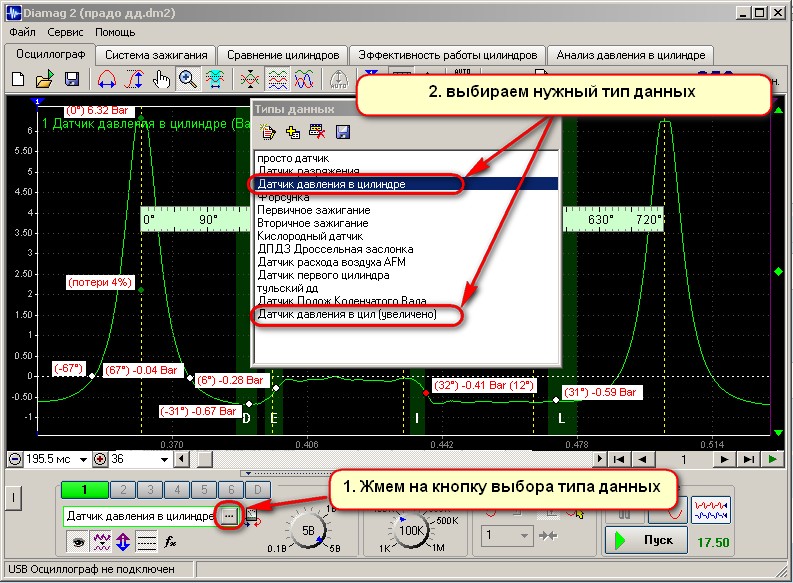Open the fx function icon

pyautogui.click(x=170, y=542)
